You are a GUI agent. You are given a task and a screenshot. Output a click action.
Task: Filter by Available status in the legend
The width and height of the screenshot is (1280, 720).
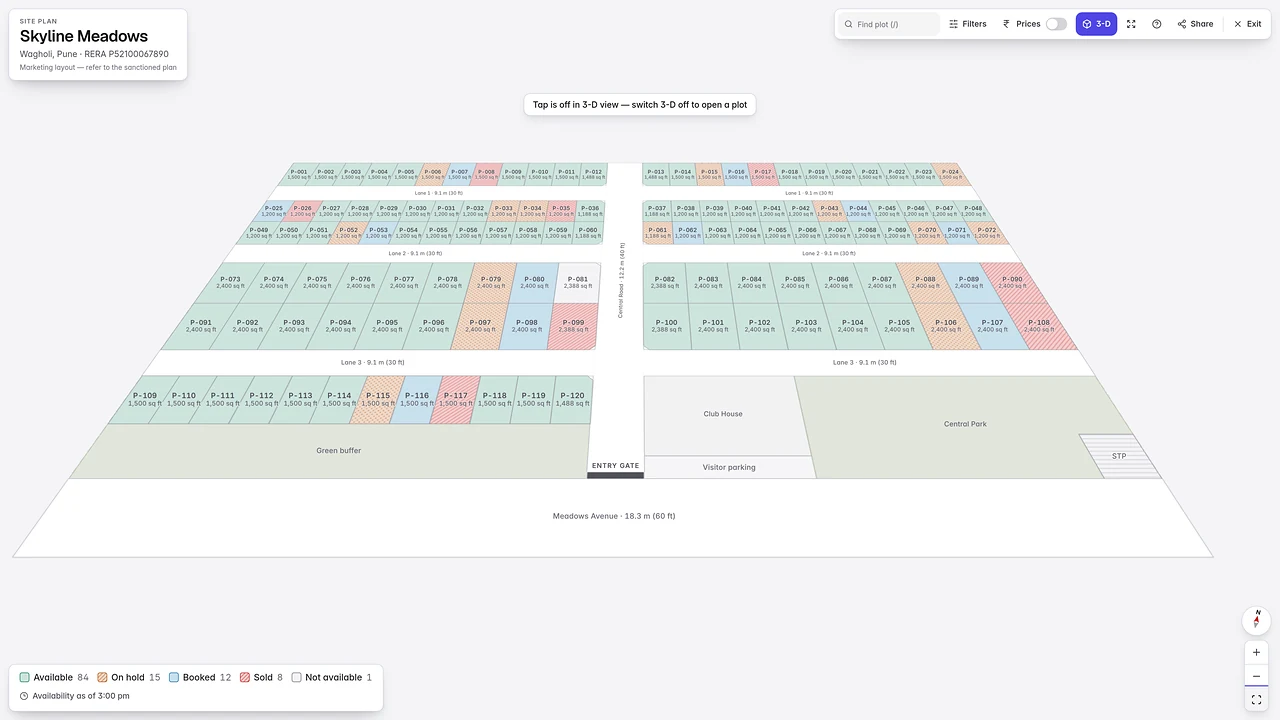coord(54,677)
